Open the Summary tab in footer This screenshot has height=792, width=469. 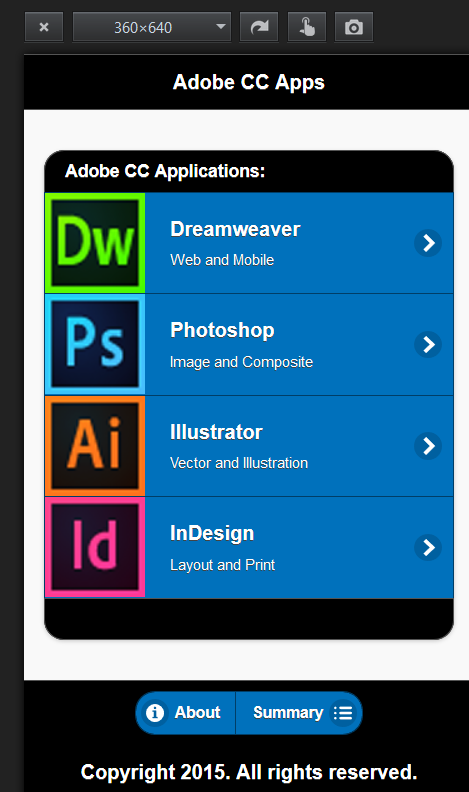pyautogui.click(x=299, y=713)
